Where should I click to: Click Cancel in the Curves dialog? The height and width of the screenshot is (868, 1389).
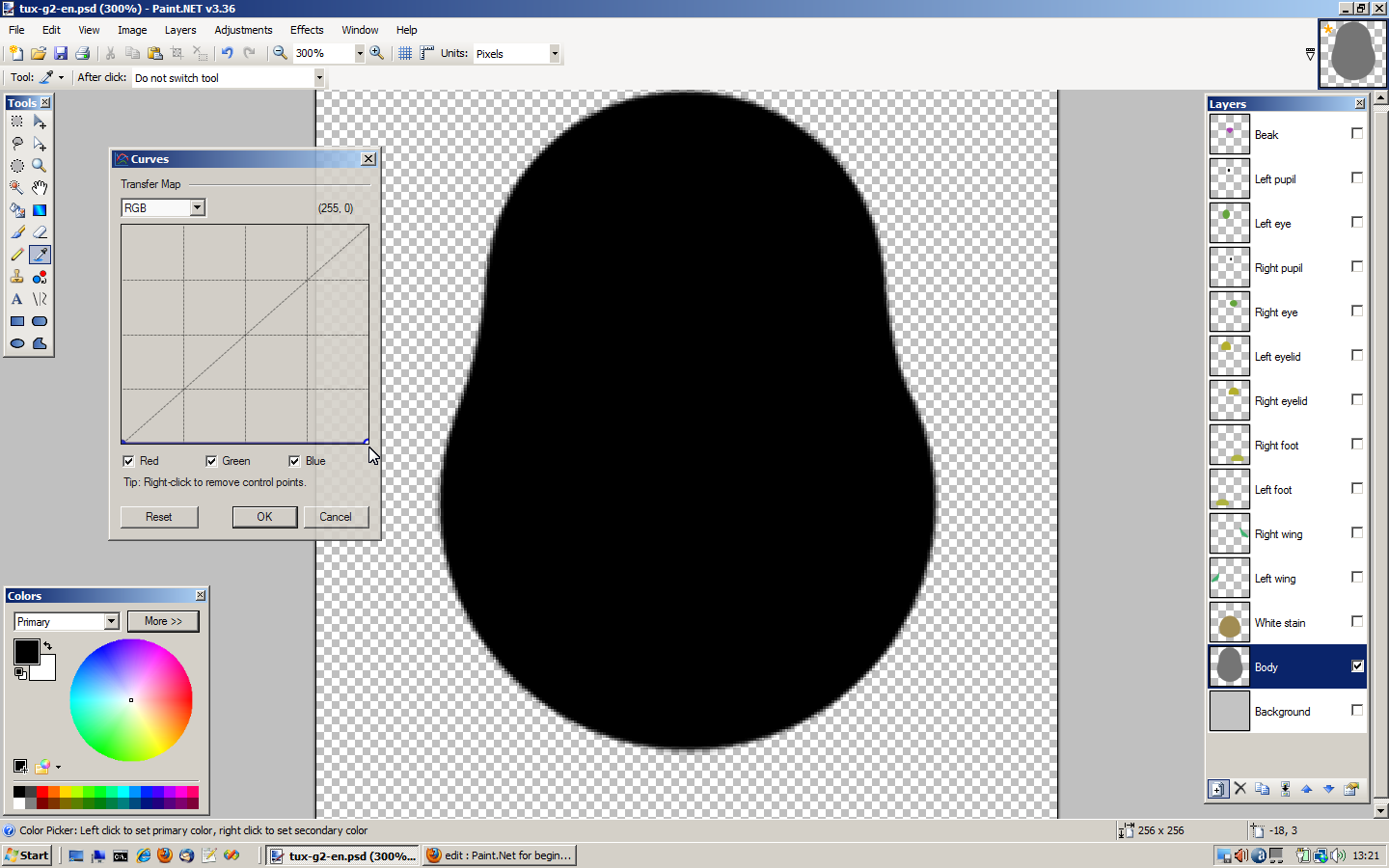coord(336,517)
